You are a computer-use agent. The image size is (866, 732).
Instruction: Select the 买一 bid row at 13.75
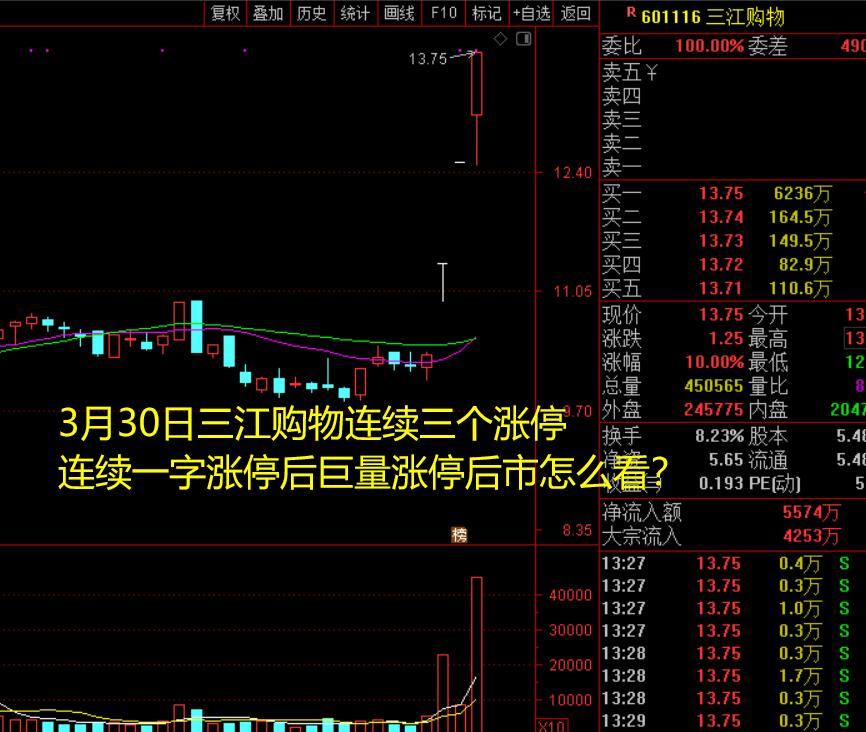720,194
